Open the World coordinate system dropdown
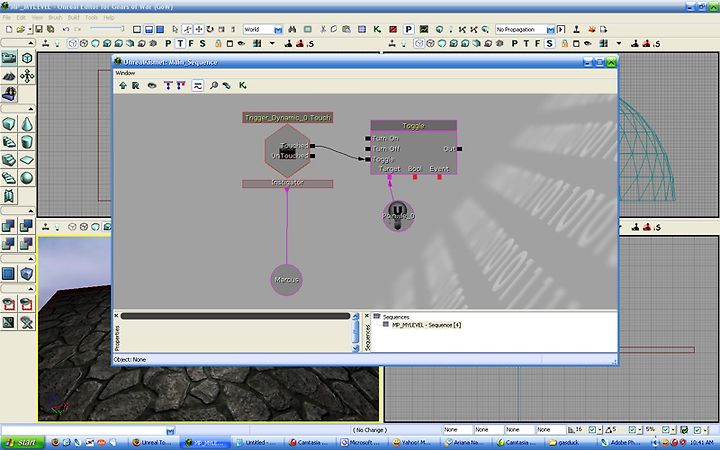Image resolution: width=720 pixels, height=450 pixels. tap(278, 29)
